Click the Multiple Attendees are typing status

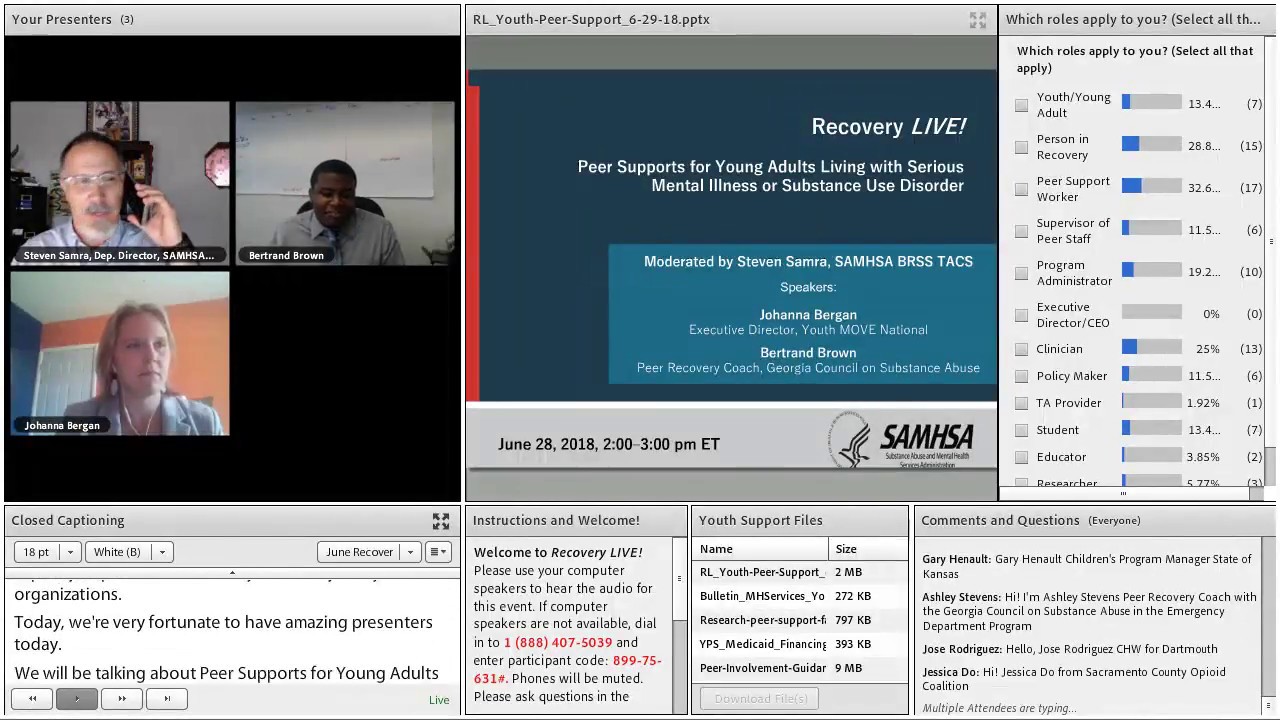click(x=999, y=708)
